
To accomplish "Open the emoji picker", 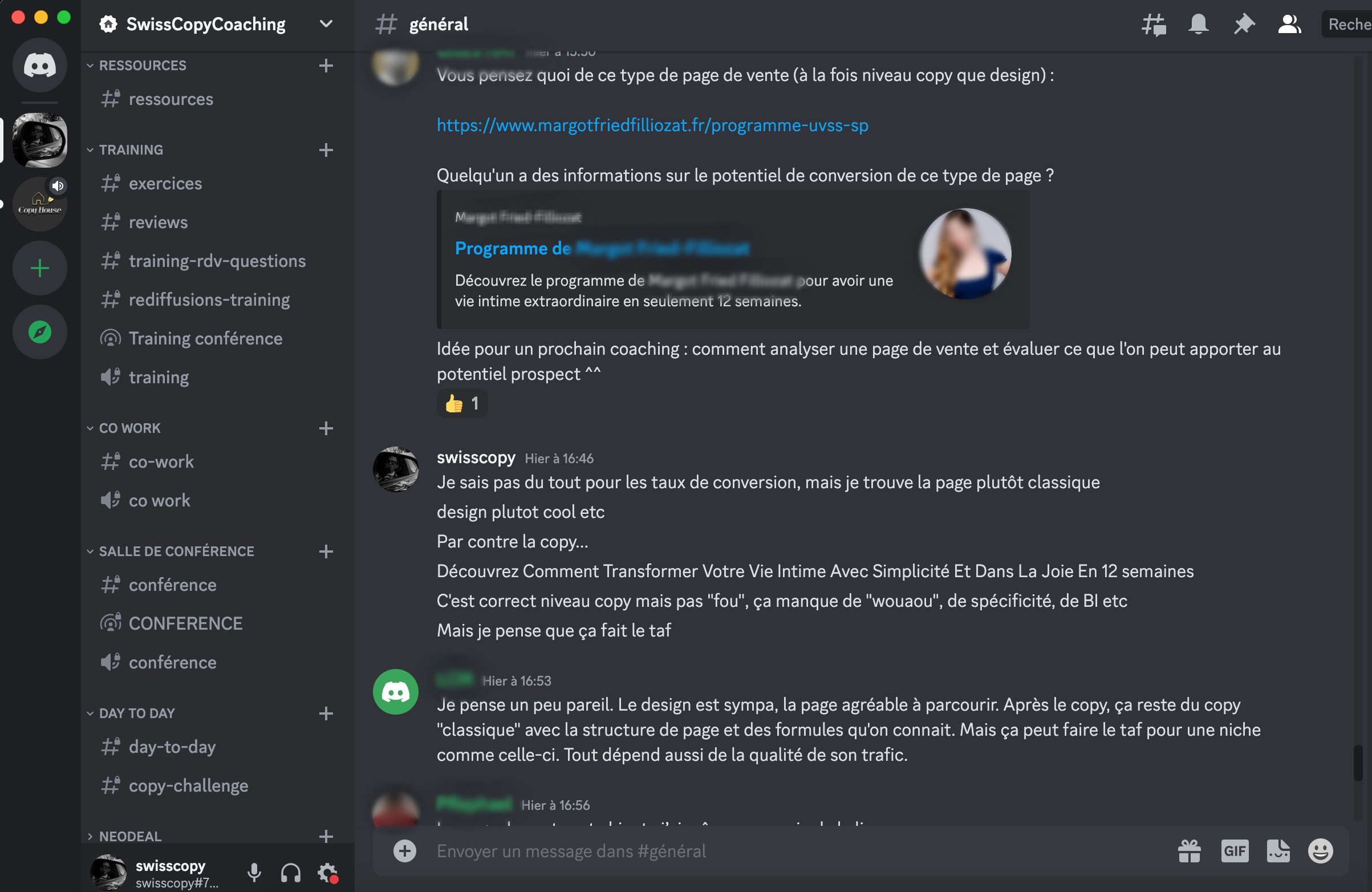I will (x=1320, y=851).
